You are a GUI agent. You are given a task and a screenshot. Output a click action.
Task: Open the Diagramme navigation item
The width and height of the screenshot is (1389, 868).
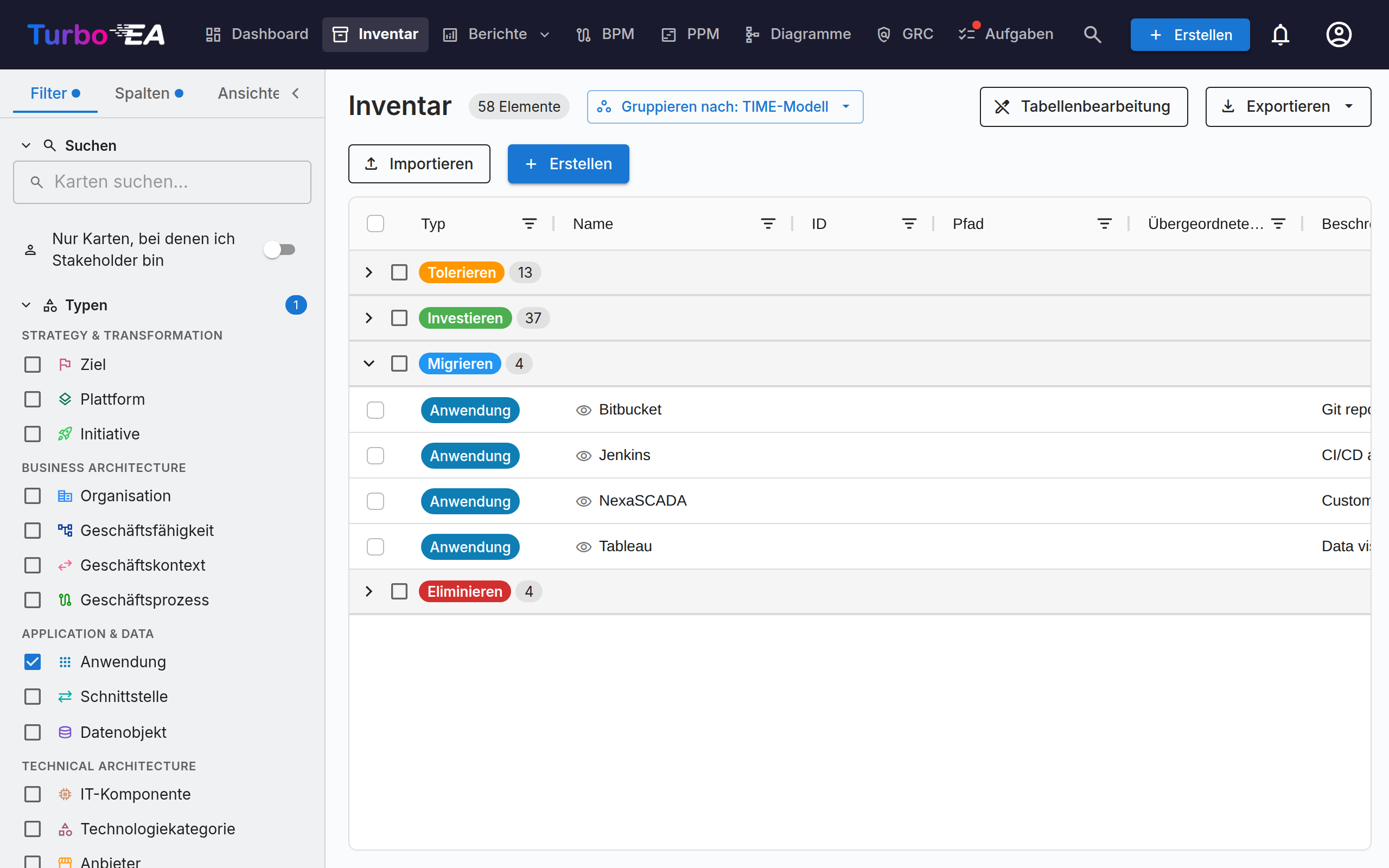tap(798, 34)
